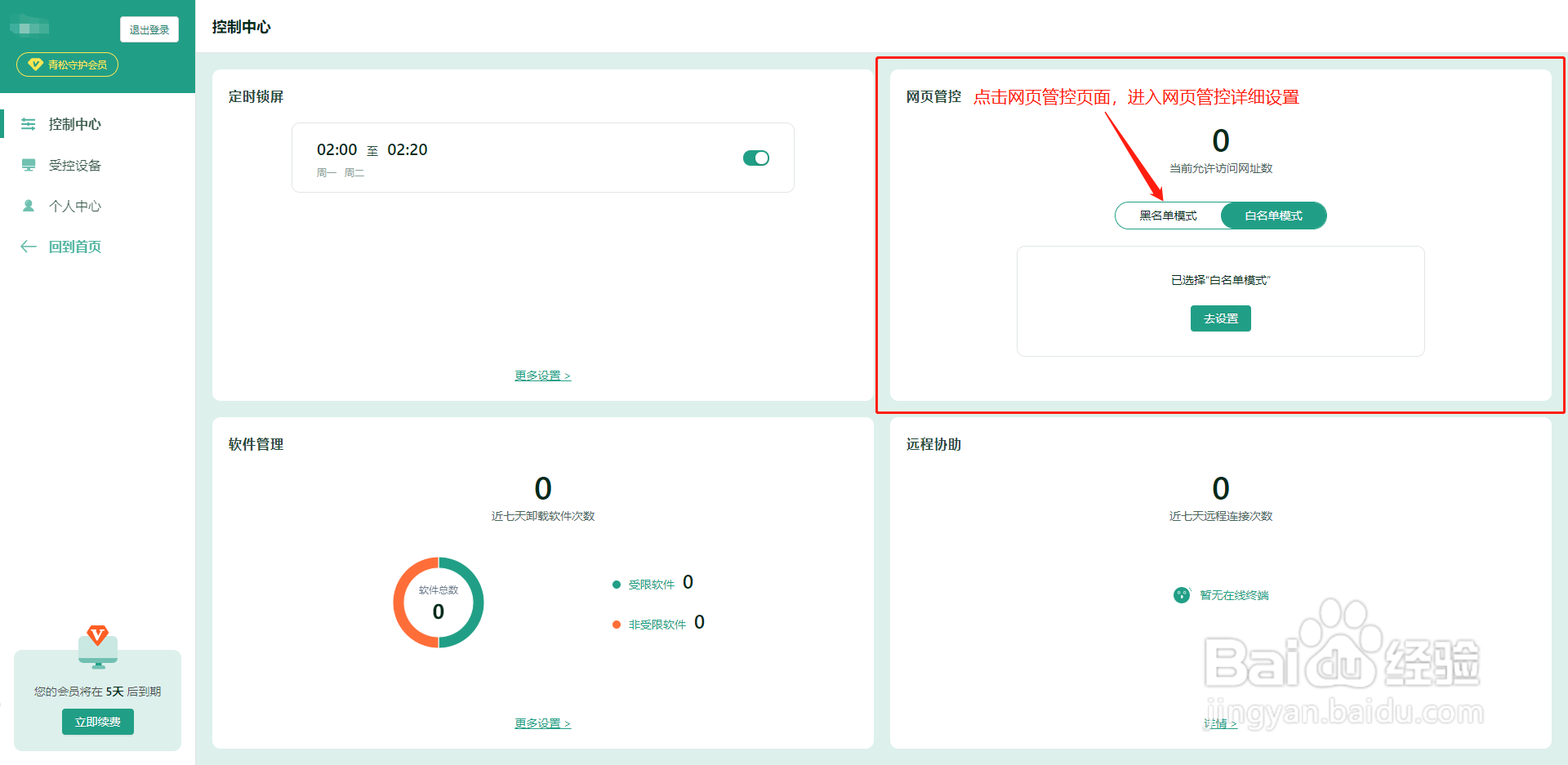Screen dimensions: 1568x765
Task: Click the face icon beside 暂无在线终端
Action: point(1182,595)
